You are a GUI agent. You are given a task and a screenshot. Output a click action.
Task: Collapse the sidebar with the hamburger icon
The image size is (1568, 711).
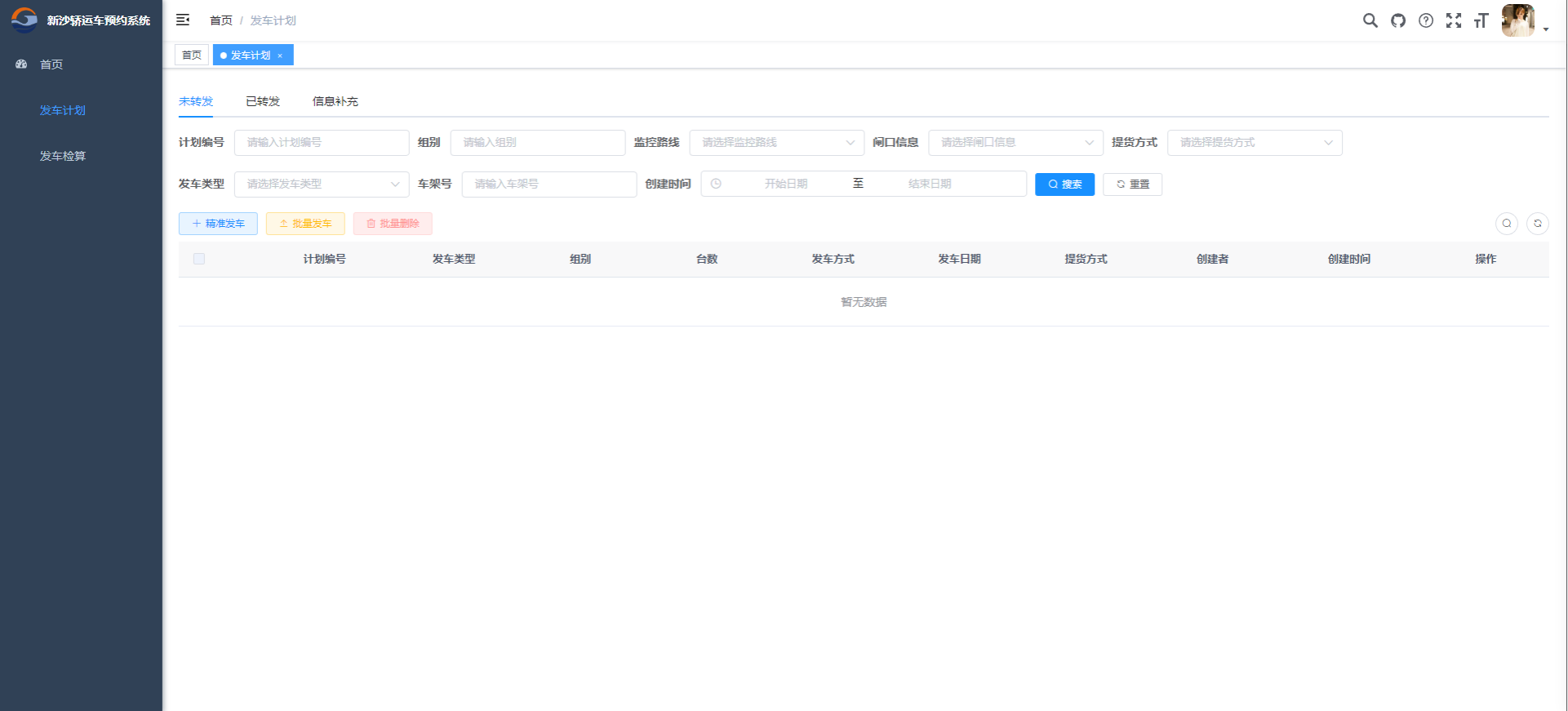point(183,20)
